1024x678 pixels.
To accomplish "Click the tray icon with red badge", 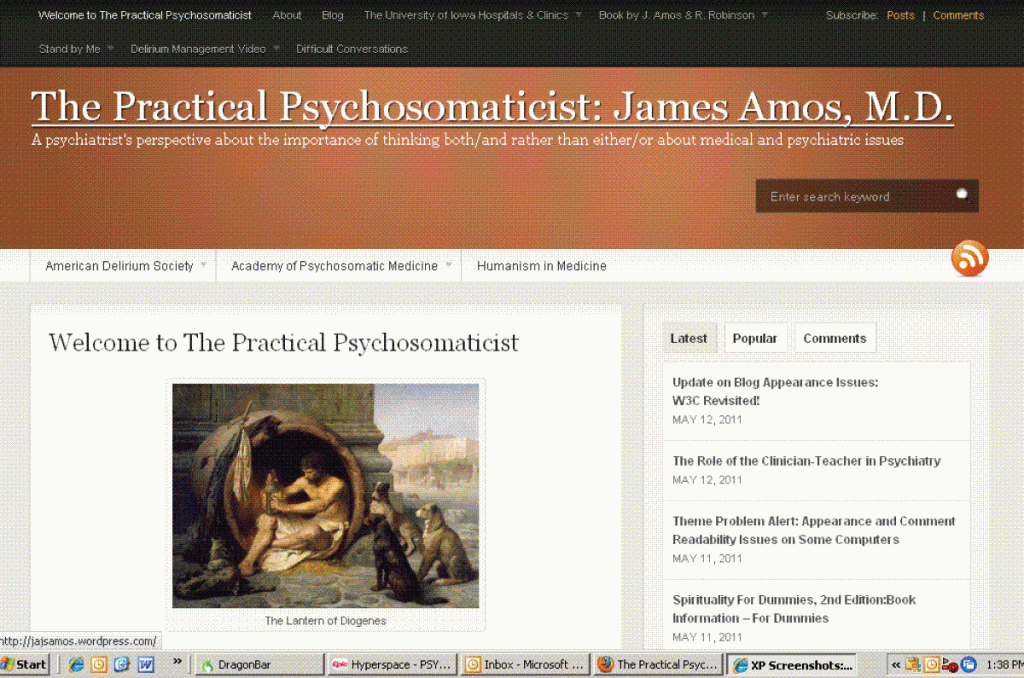I will click(x=950, y=665).
